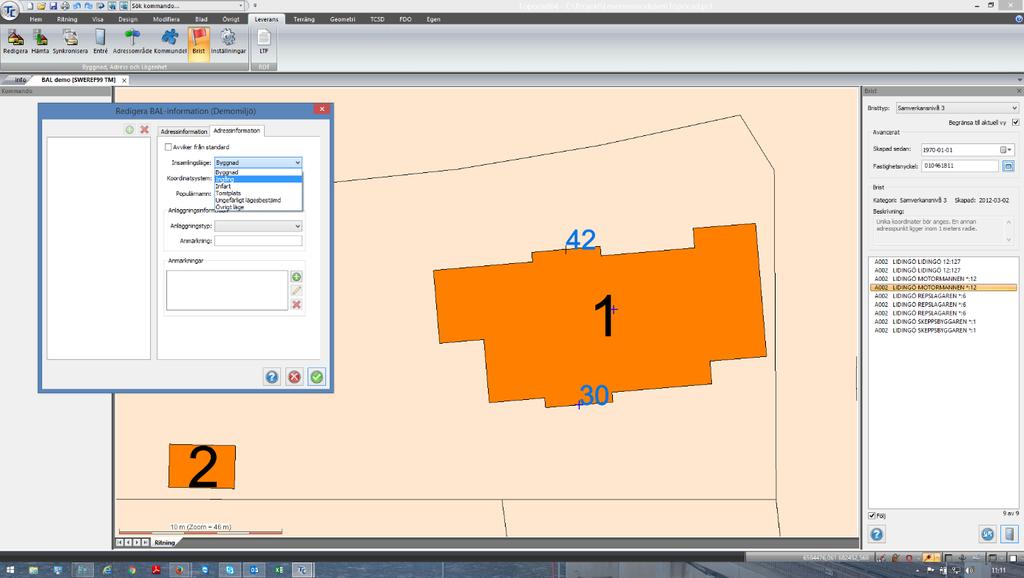Select Tomtplats option

click(258, 193)
